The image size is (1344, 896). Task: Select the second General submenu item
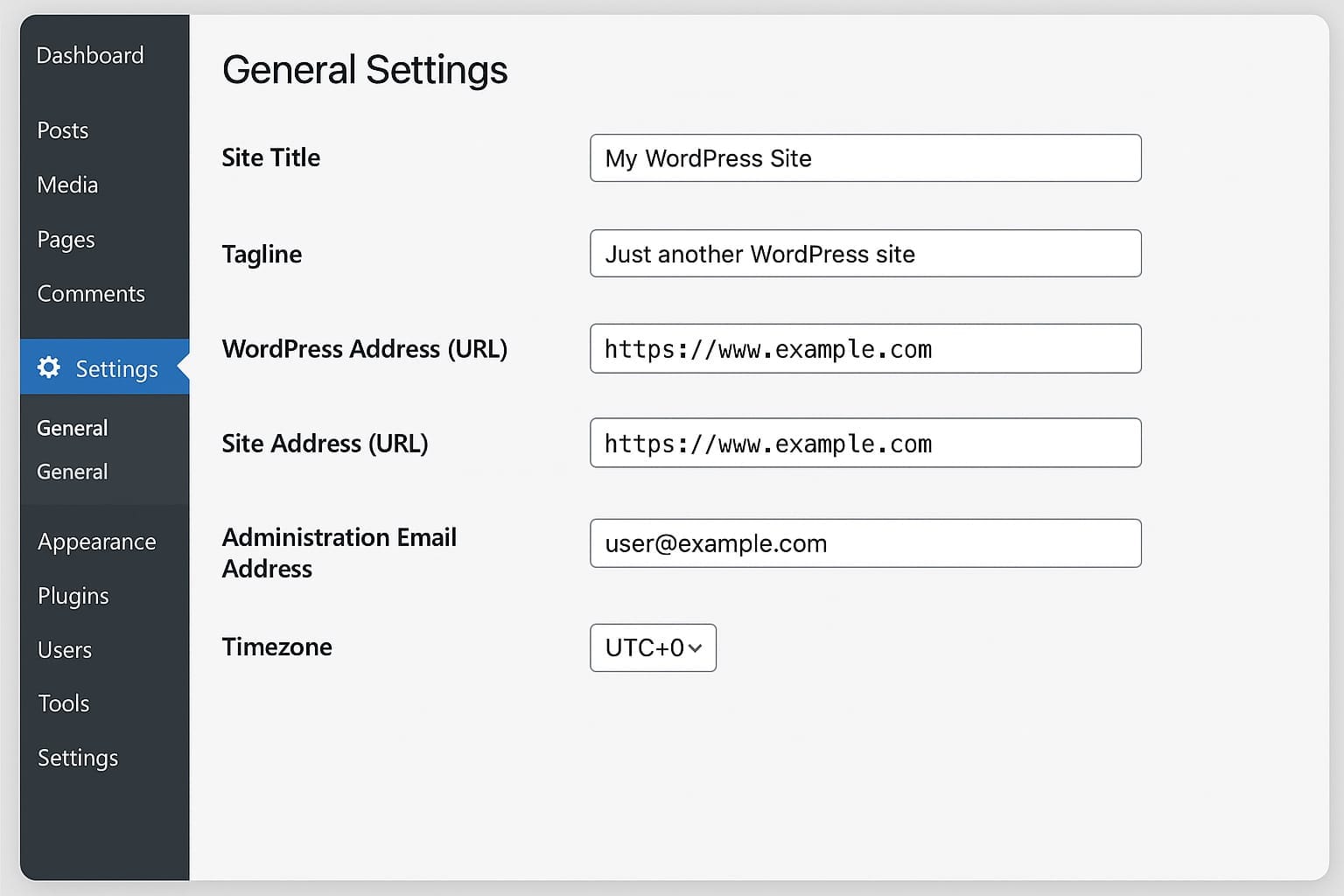73,472
